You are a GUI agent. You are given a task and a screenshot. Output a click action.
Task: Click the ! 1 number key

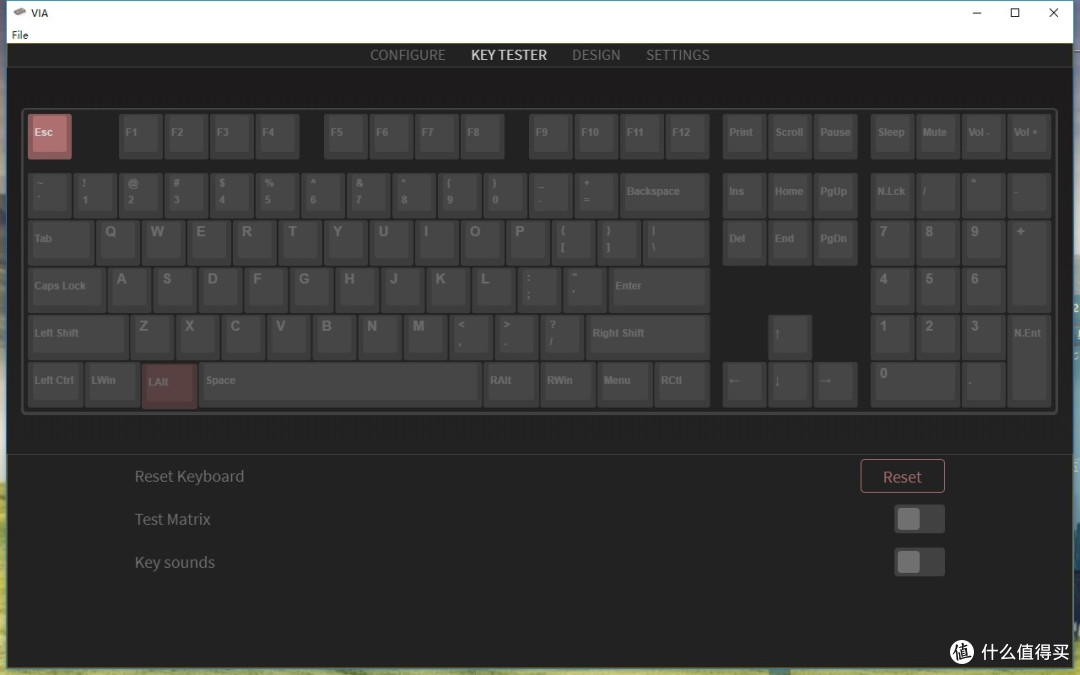95,196
